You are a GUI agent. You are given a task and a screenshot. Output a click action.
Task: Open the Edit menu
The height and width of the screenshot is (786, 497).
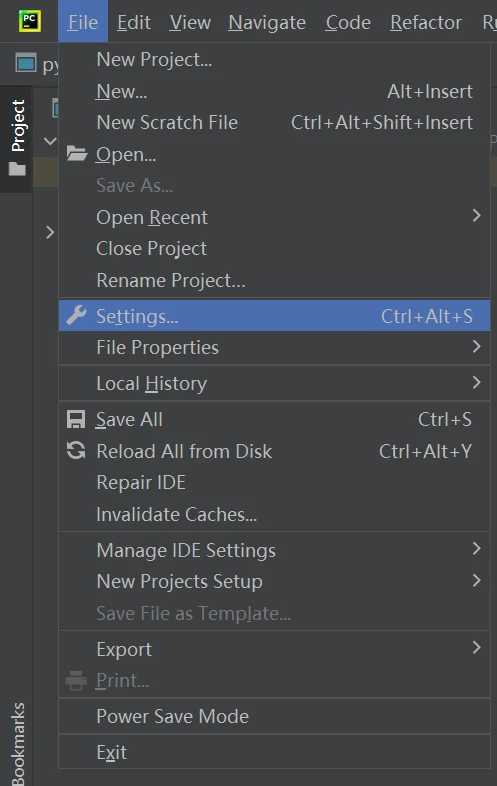click(x=133, y=22)
